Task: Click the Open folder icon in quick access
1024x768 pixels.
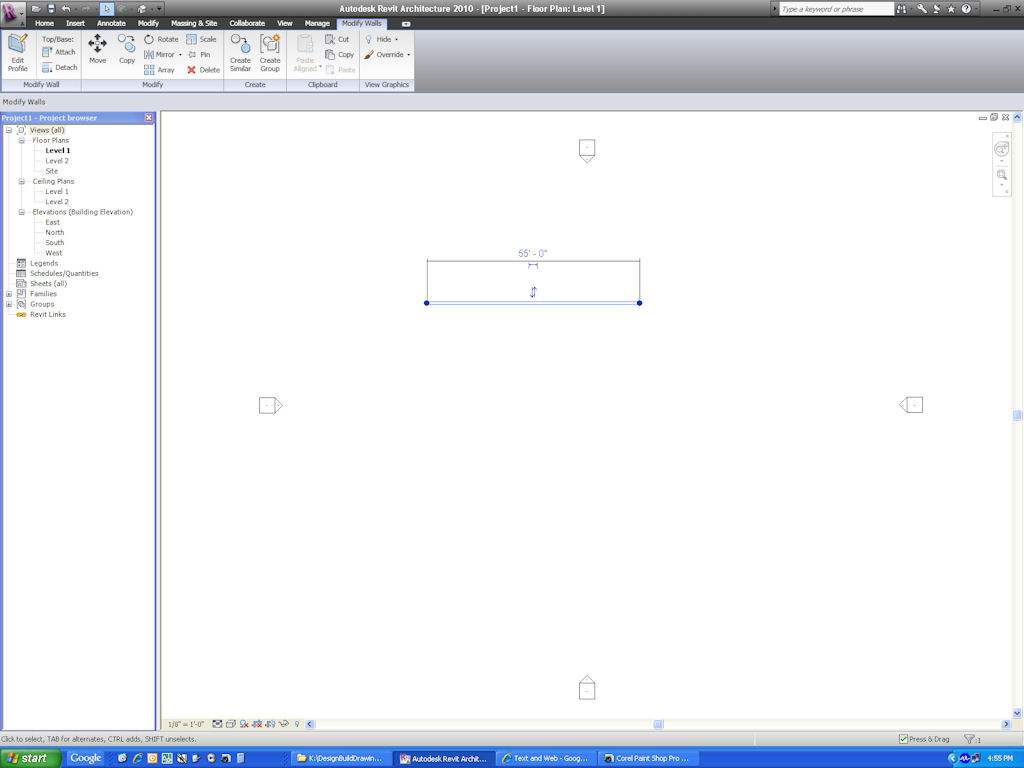Action: (37, 9)
